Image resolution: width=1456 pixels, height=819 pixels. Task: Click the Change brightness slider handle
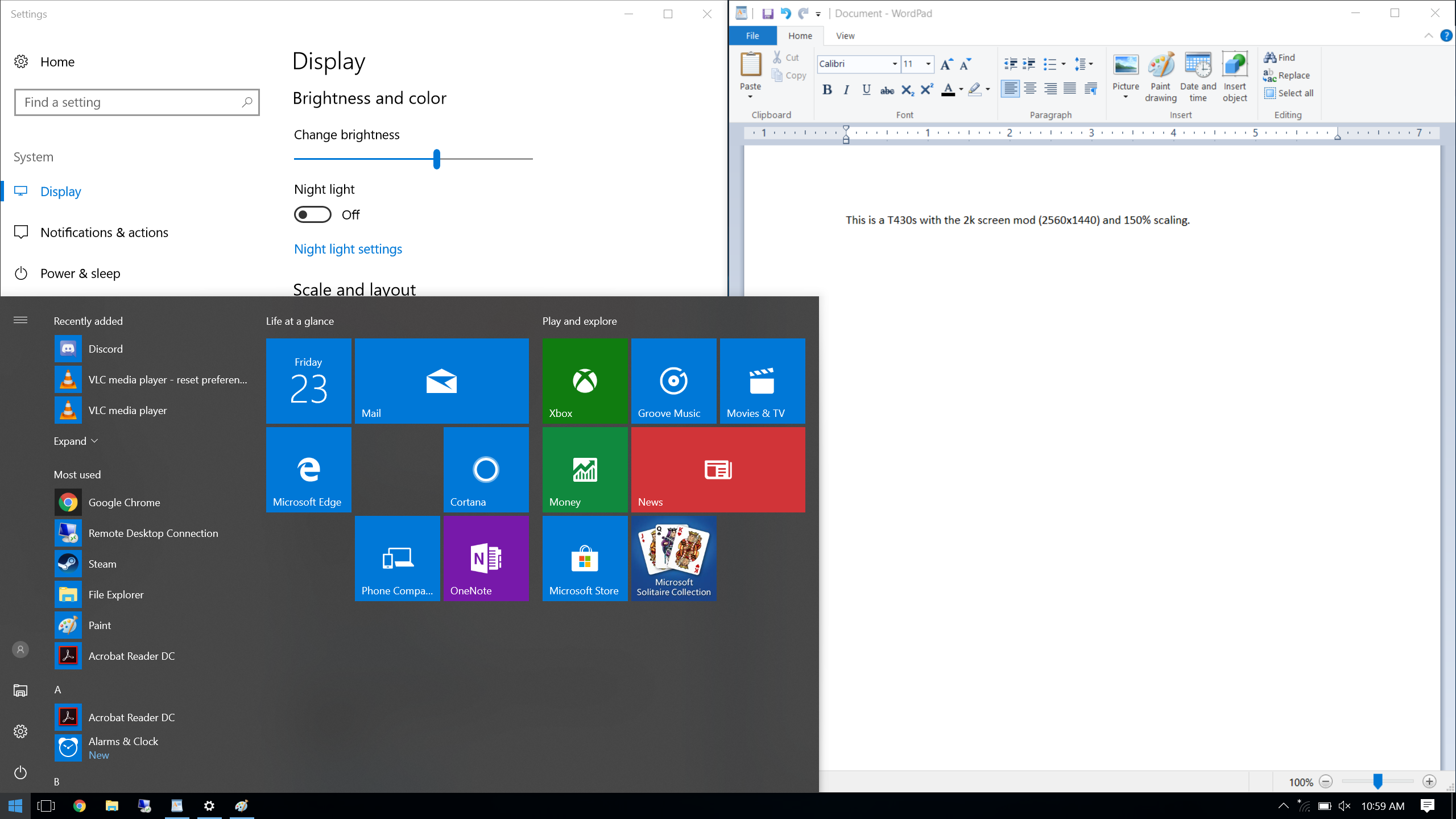(437, 159)
